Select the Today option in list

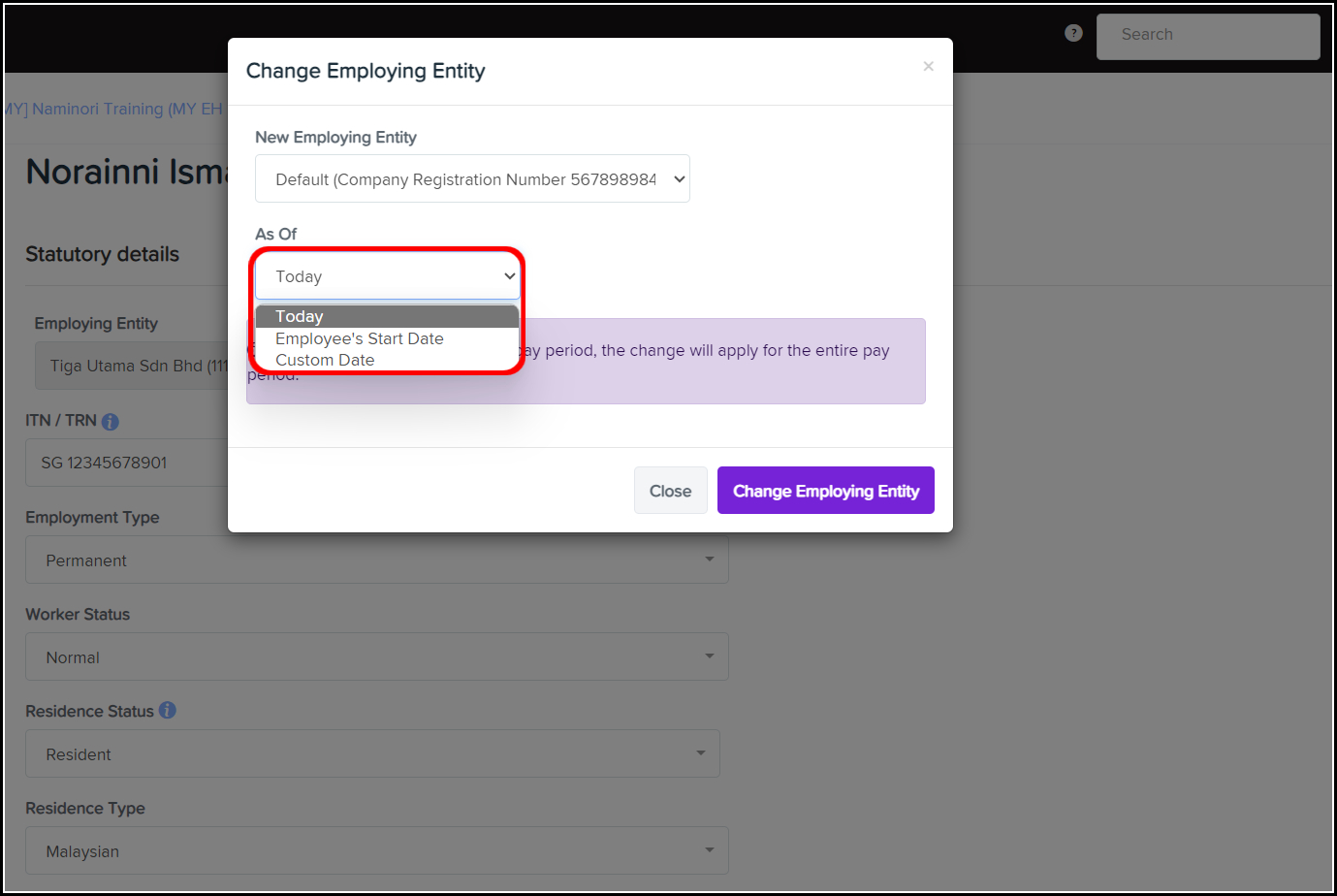(386, 317)
